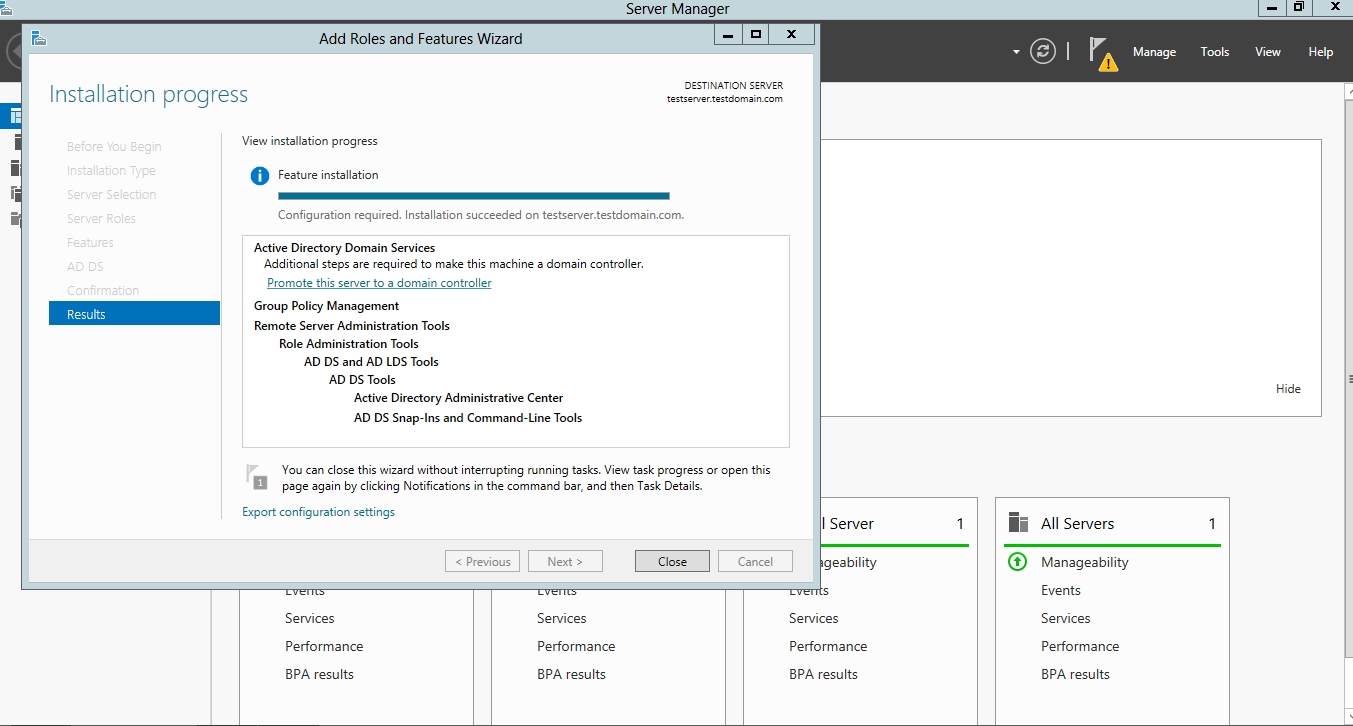Click the Next button
The height and width of the screenshot is (726, 1353).
(565, 561)
